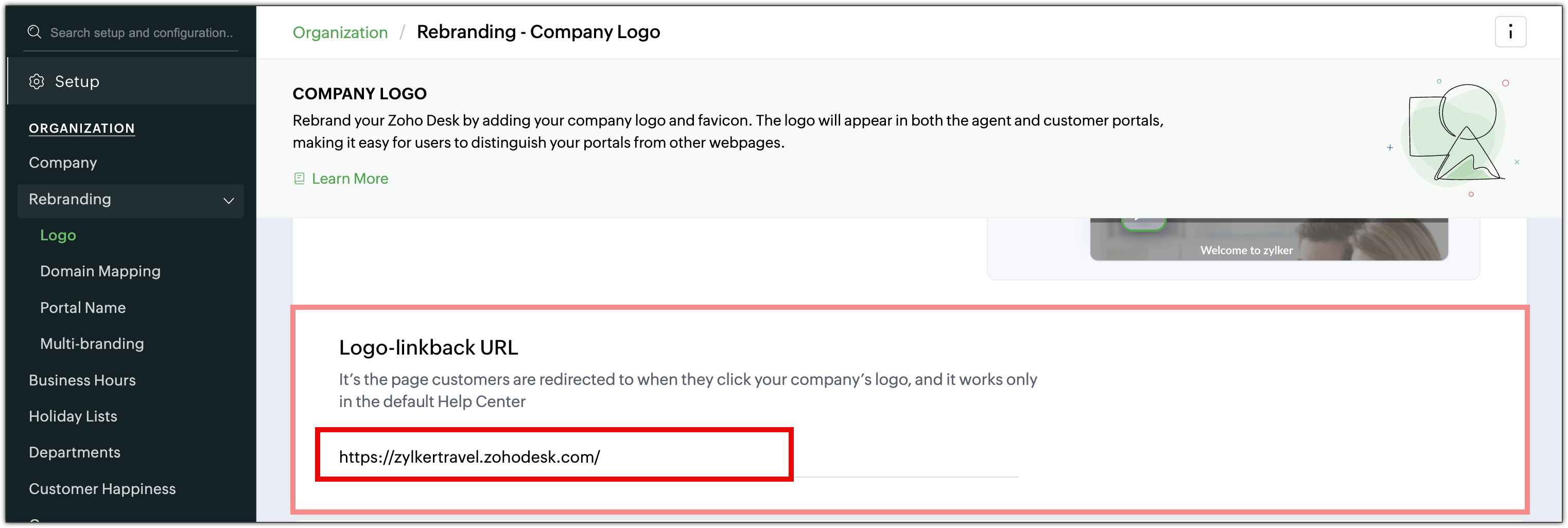Click the Organization breadcrumb link
The width and height of the screenshot is (1568, 528).
340,32
